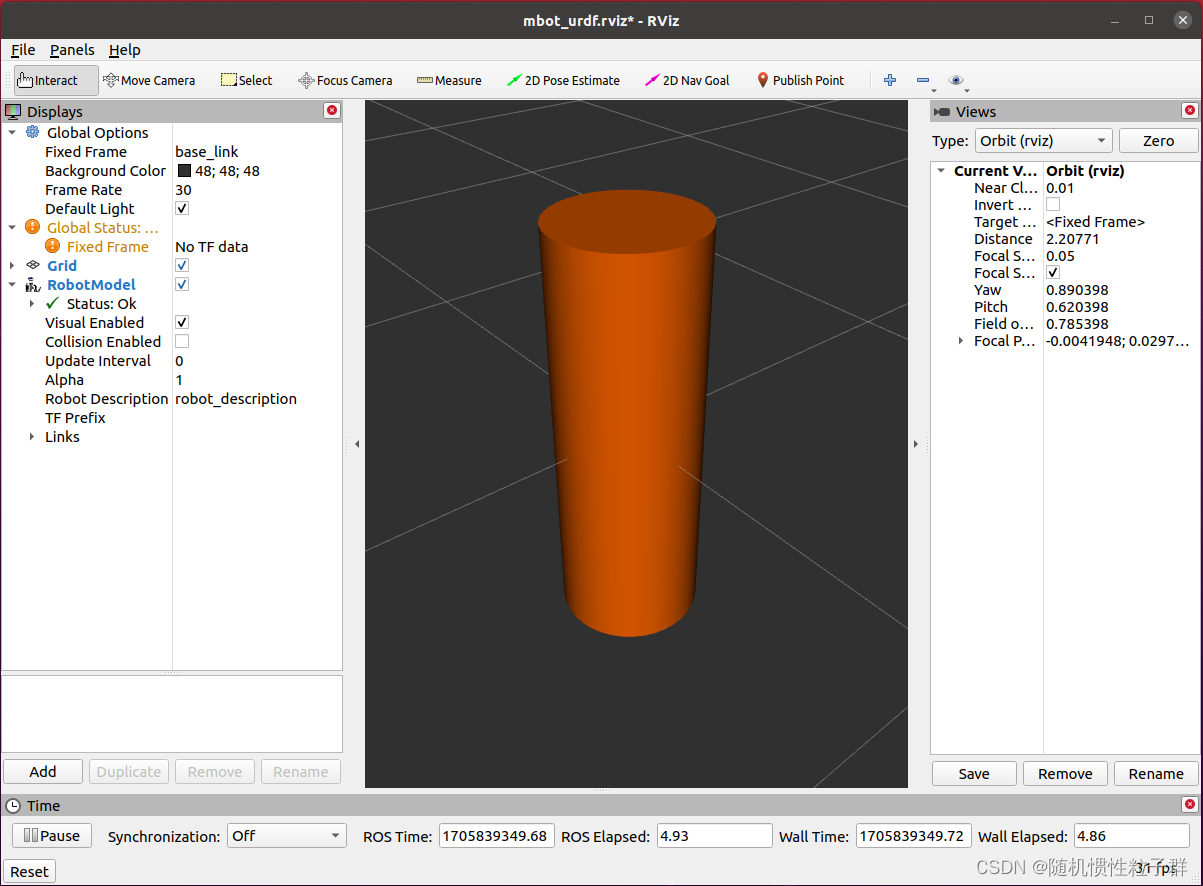This screenshot has width=1203, height=886.
Task: Open the Synchronization dropdown
Action: click(x=286, y=836)
